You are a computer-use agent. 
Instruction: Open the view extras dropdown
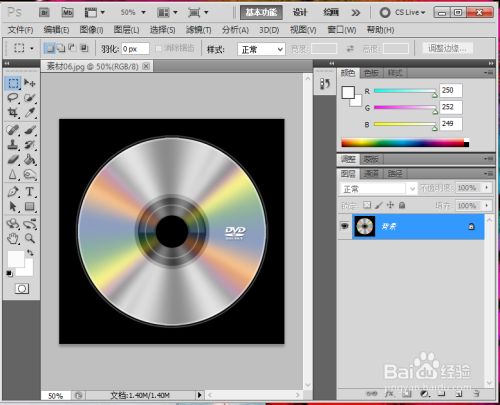(95, 13)
